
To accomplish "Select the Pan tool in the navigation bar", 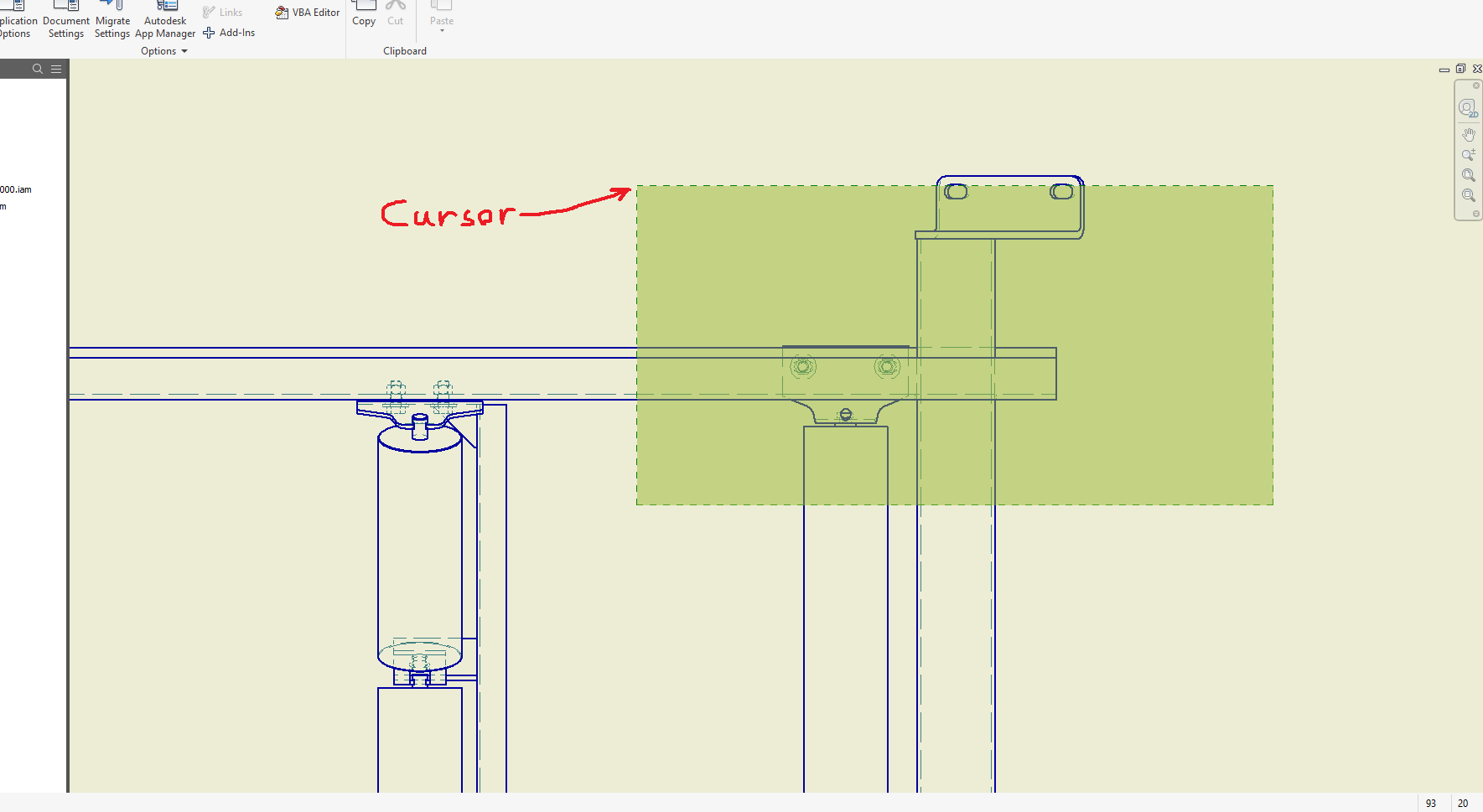I will 1469,133.
